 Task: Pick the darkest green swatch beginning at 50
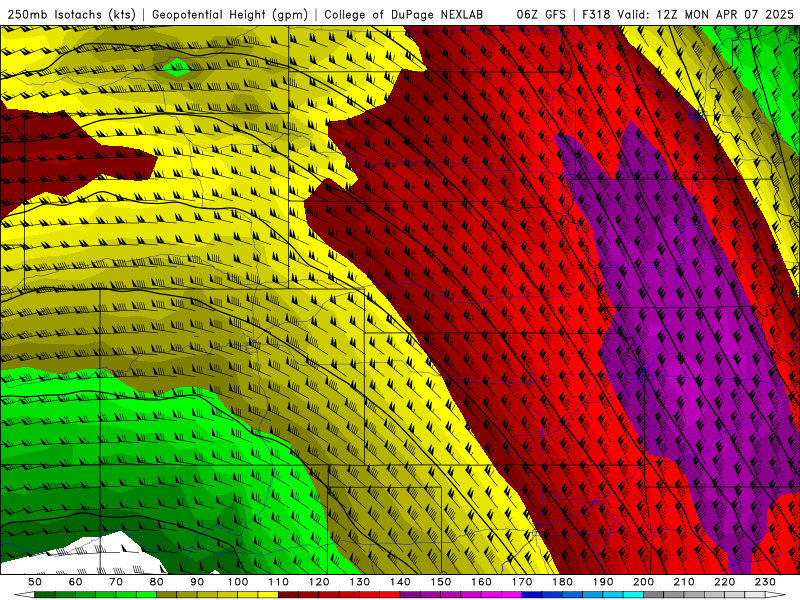[45, 595]
